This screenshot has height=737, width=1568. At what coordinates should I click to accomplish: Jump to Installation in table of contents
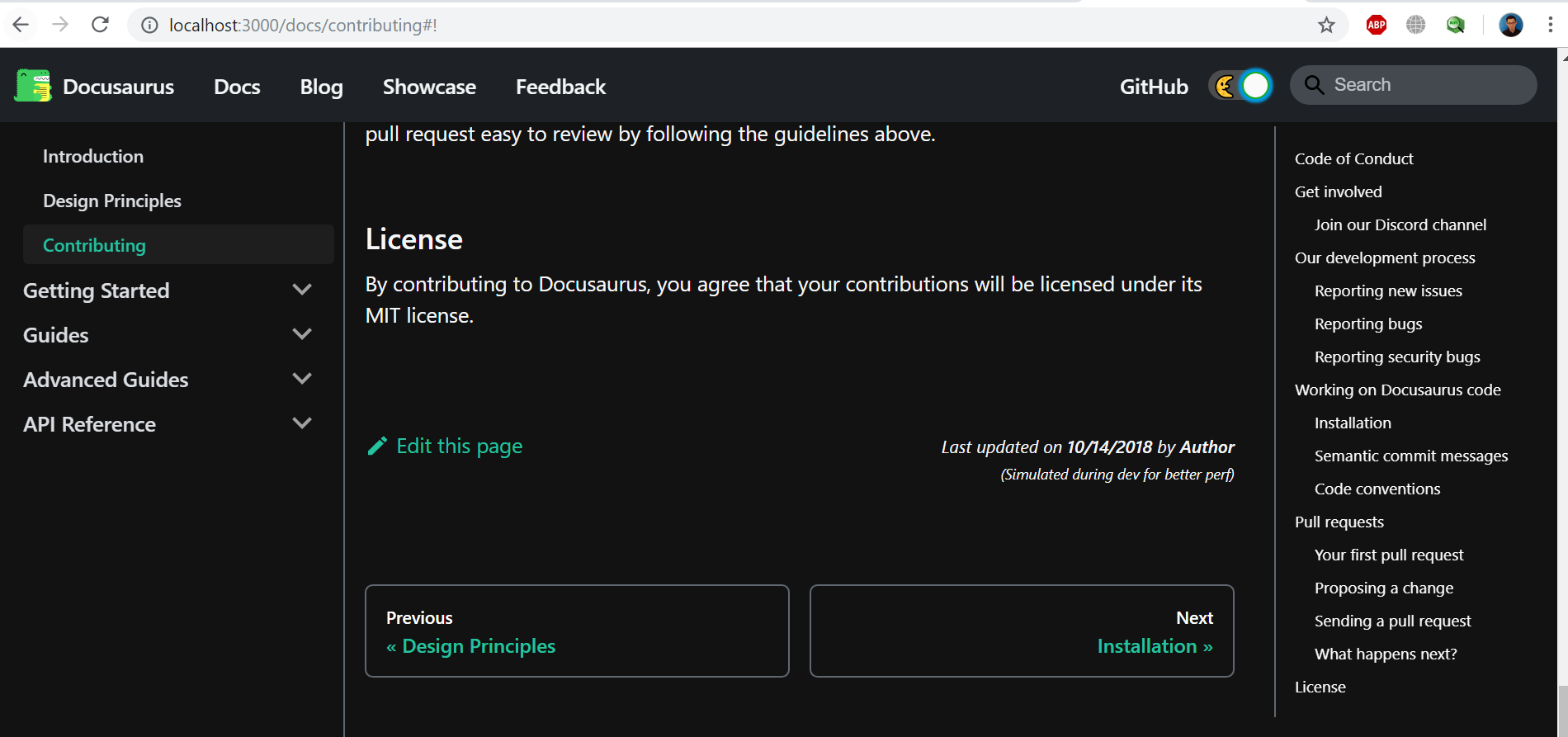click(1353, 423)
